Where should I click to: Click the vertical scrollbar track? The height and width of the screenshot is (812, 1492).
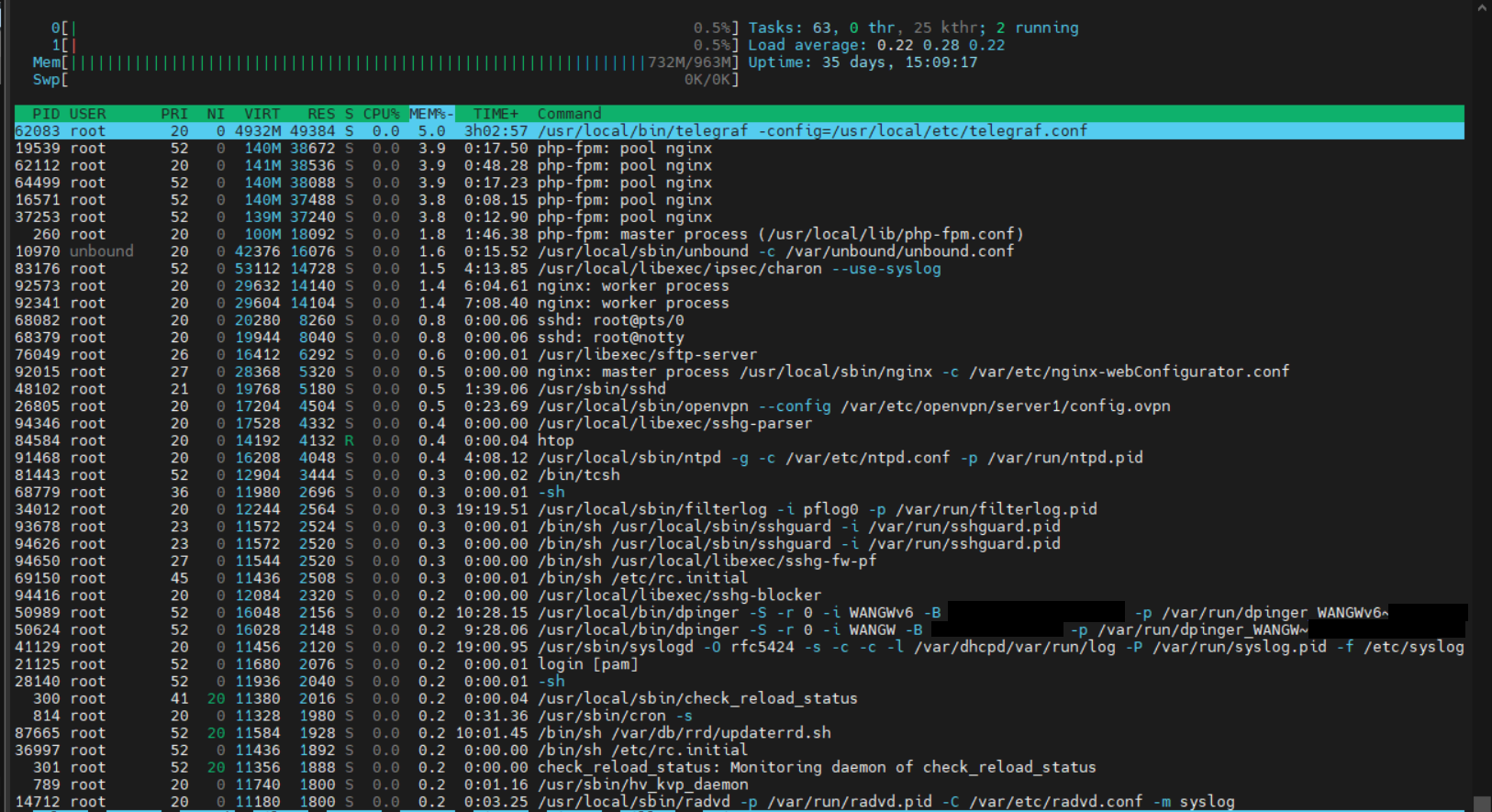[1482, 406]
